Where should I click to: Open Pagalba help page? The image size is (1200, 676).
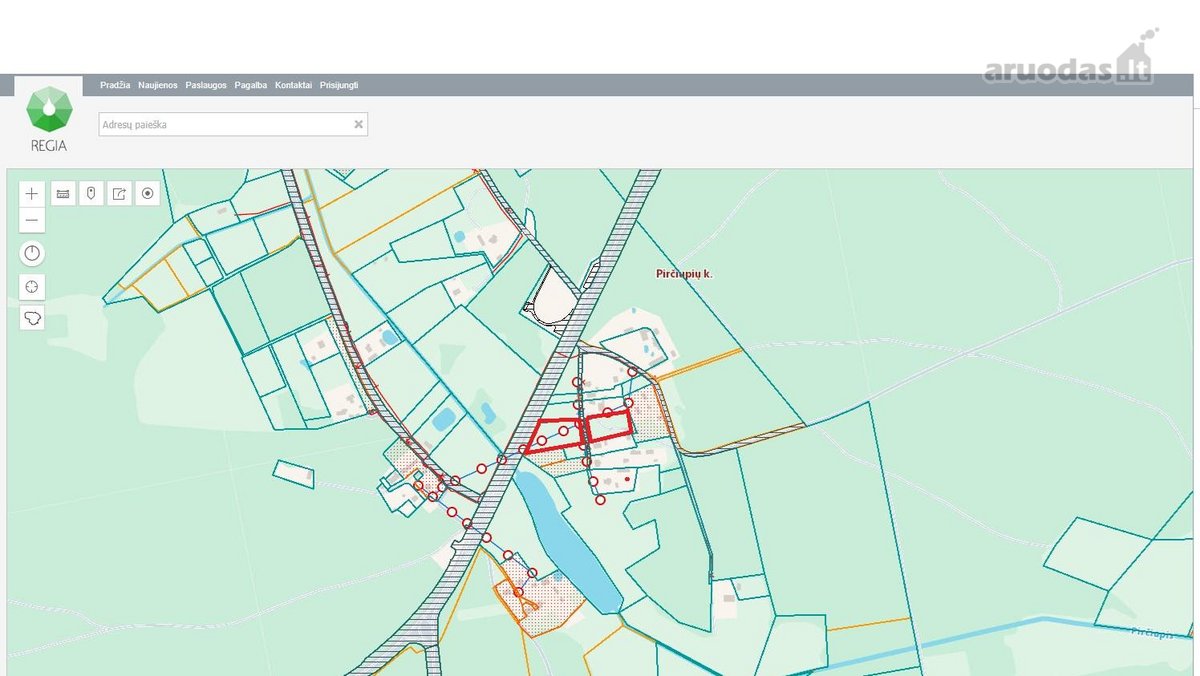click(251, 86)
